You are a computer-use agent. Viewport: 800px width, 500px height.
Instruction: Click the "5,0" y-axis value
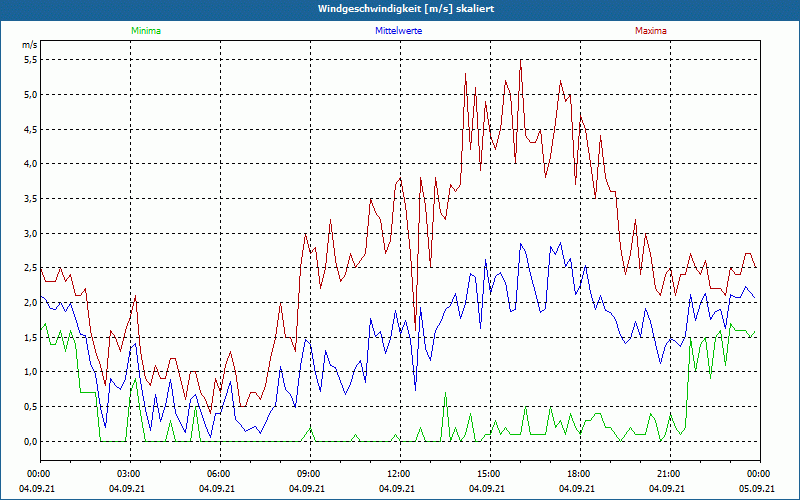31,94
